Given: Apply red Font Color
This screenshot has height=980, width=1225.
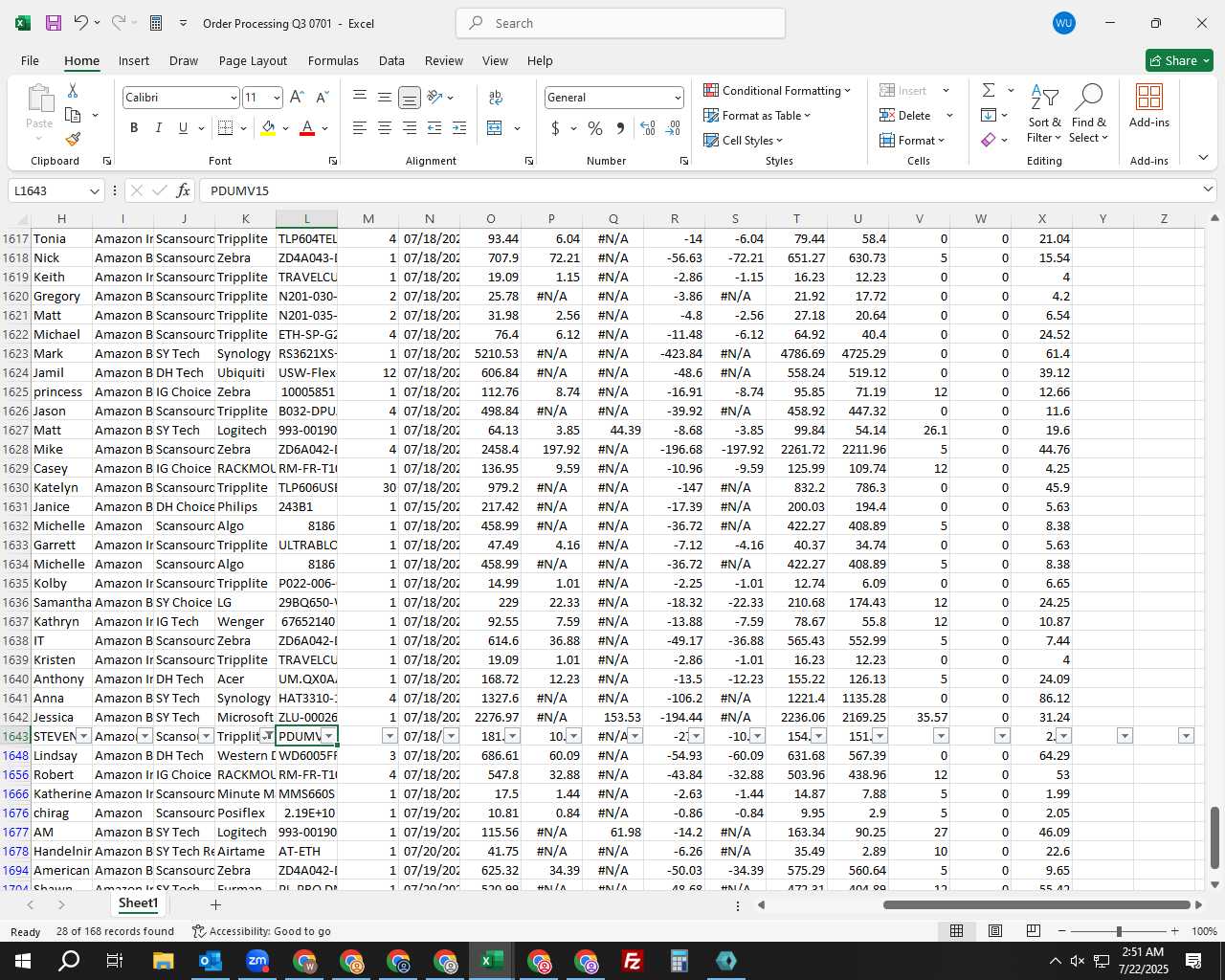Looking at the screenshot, I should click(307, 128).
